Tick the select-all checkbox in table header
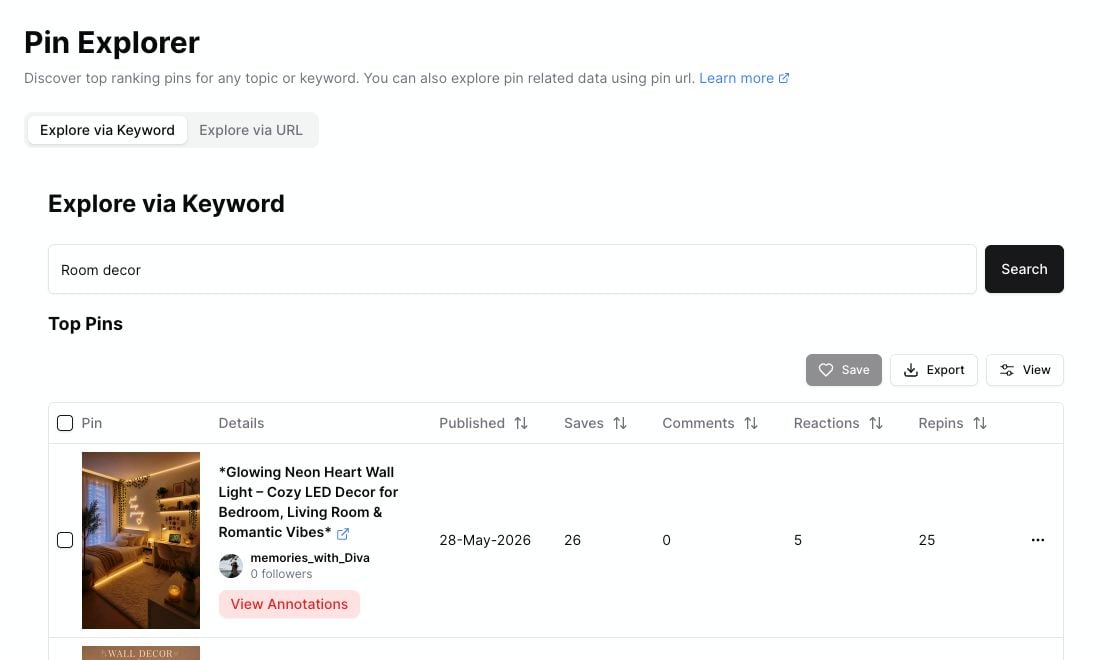The width and height of the screenshot is (1112, 660). 65,423
